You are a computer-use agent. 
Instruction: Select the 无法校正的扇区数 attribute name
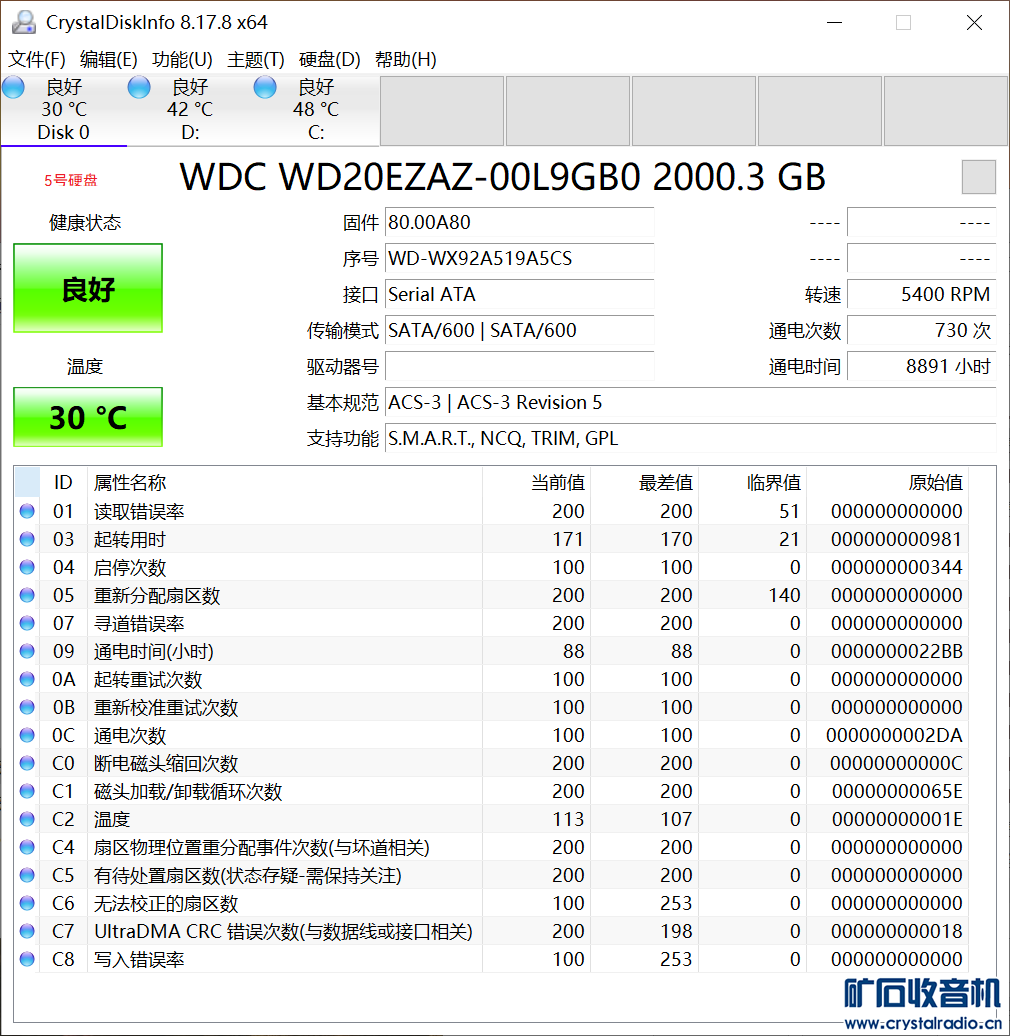tap(166, 904)
